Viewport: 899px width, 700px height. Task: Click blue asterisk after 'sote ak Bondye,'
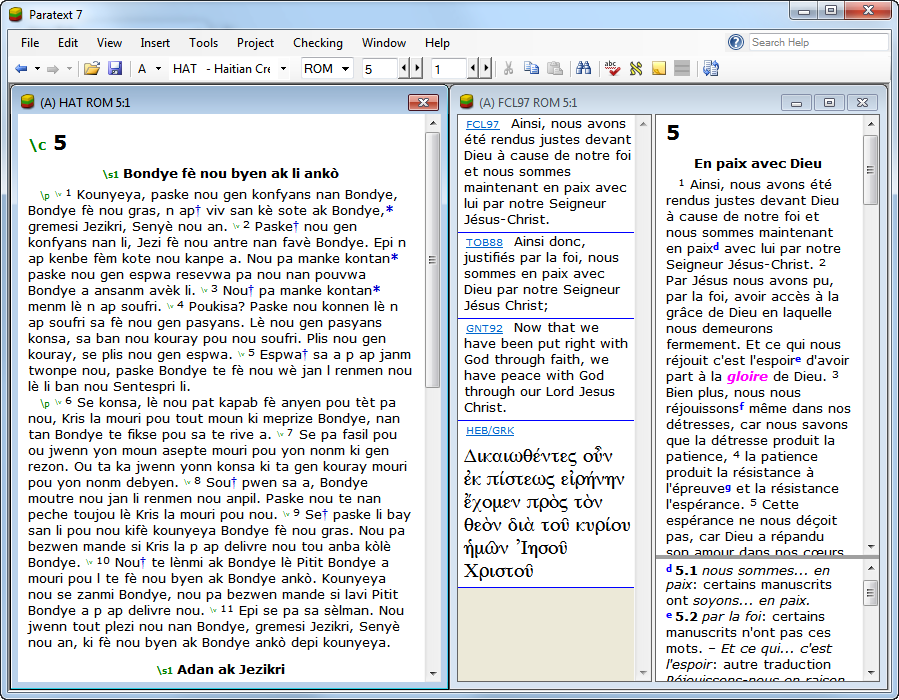(x=390, y=210)
